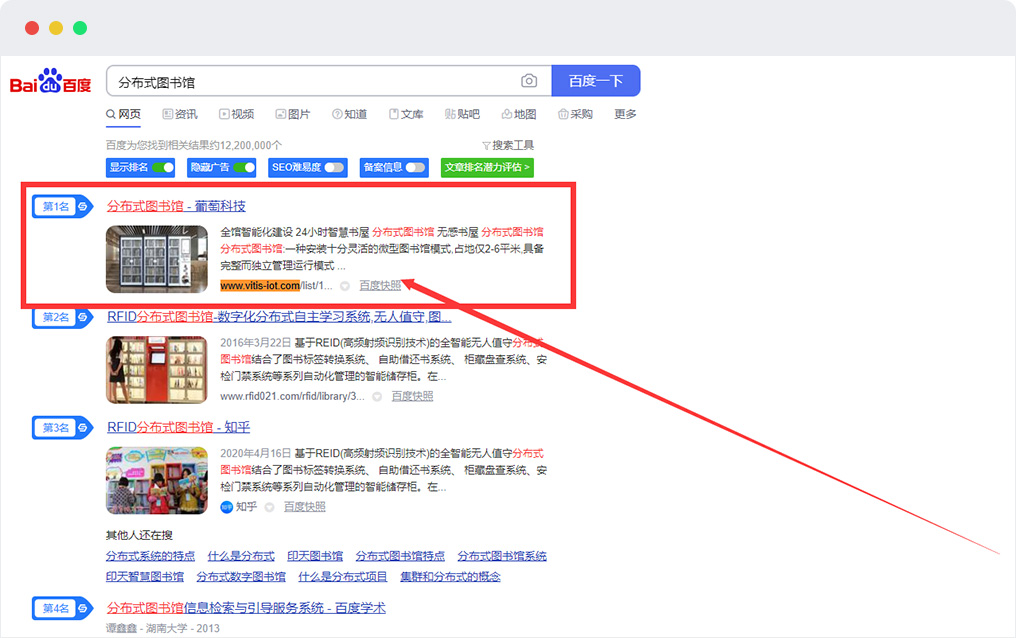Switch to the 视频 tab
Viewport: 1016px width, 638px height.
point(237,114)
